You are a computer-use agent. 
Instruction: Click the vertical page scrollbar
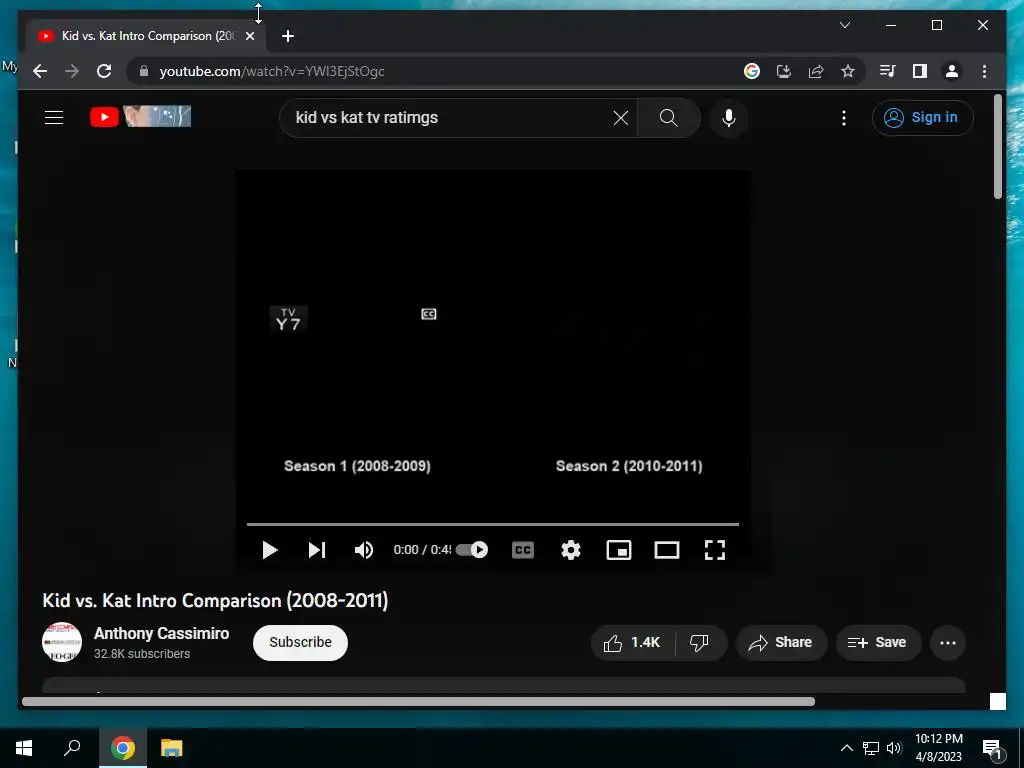[998, 146]
